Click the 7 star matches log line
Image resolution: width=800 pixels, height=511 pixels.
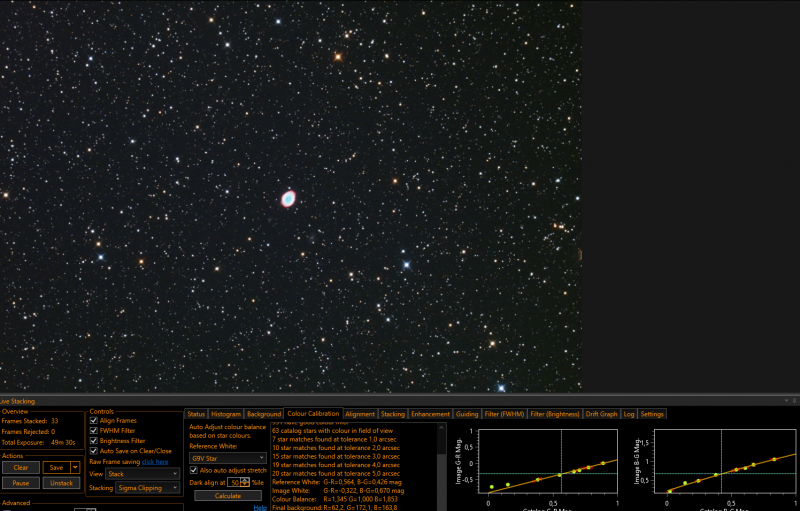coord(334,439)
